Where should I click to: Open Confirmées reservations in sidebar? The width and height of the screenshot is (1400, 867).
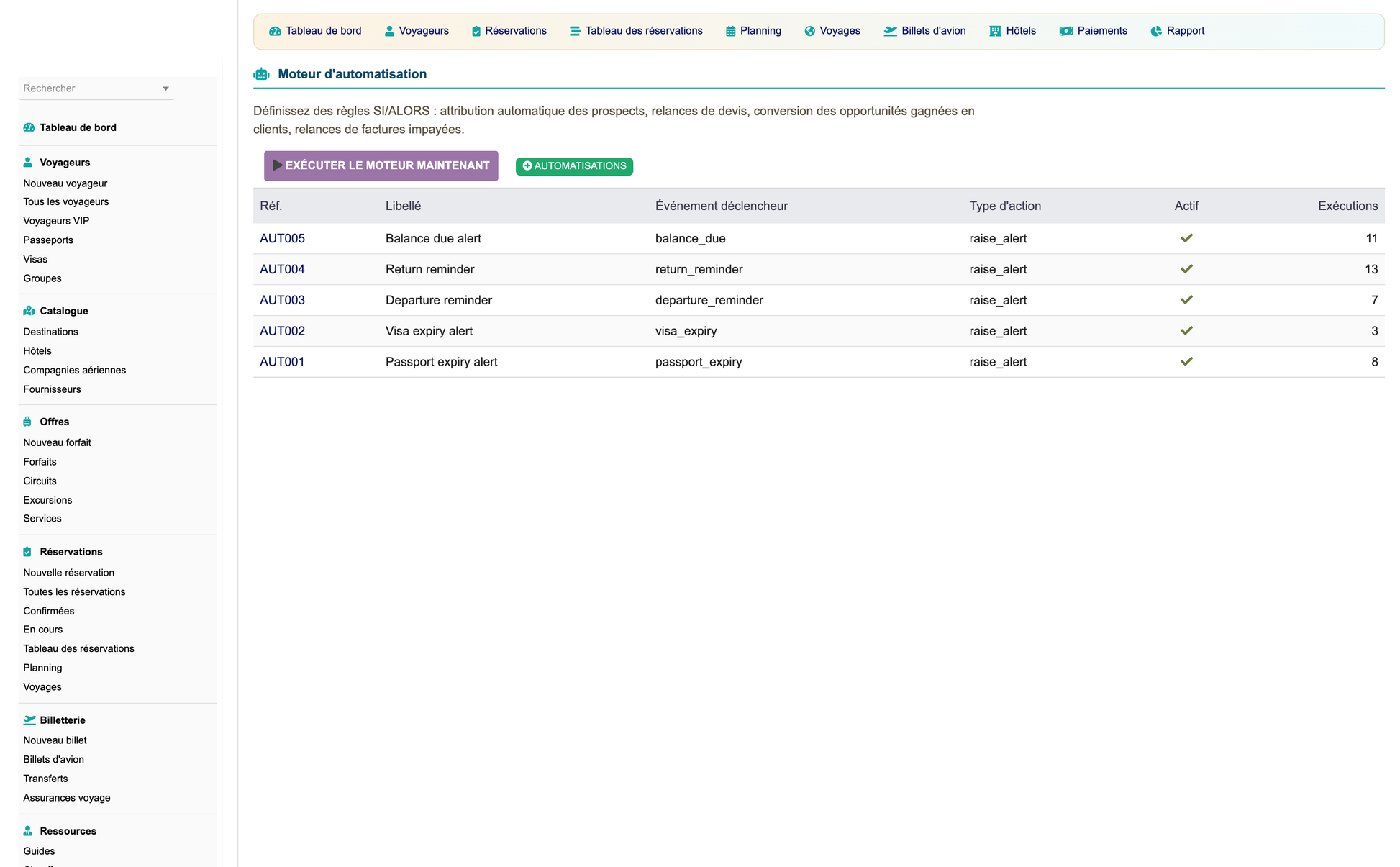[48, 611]
